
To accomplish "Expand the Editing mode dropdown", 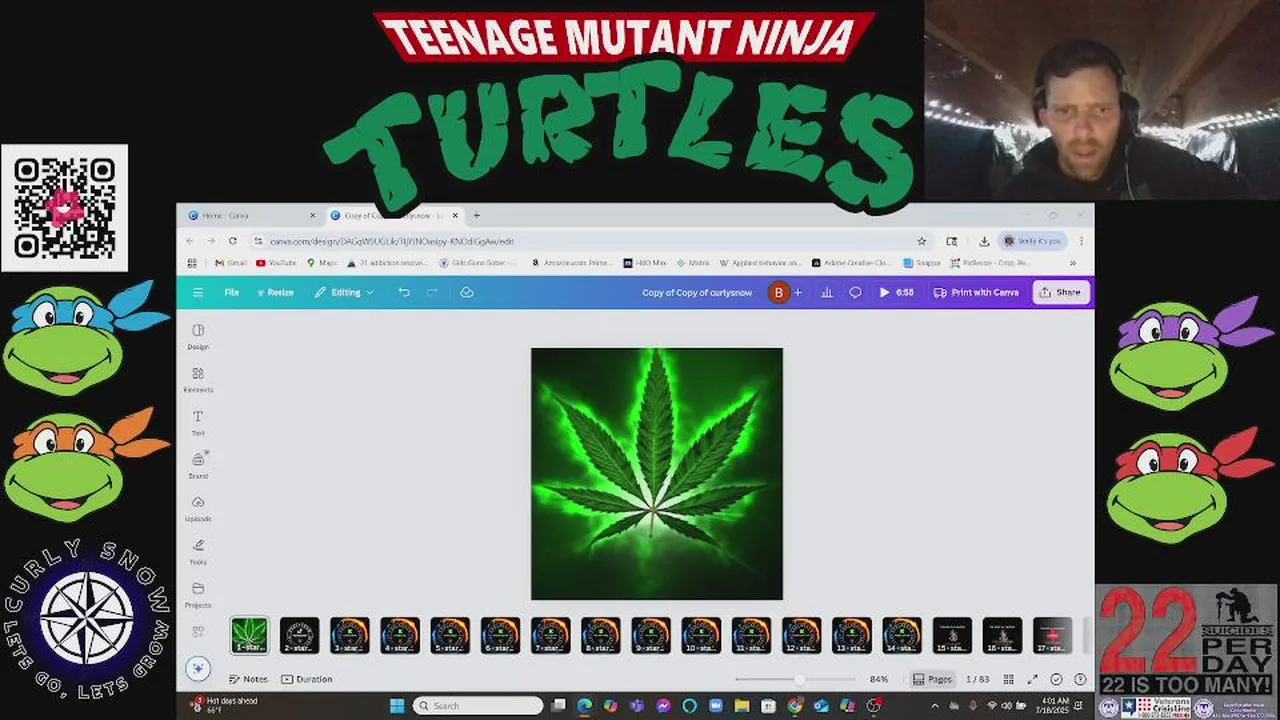I will tap(344, 292).
